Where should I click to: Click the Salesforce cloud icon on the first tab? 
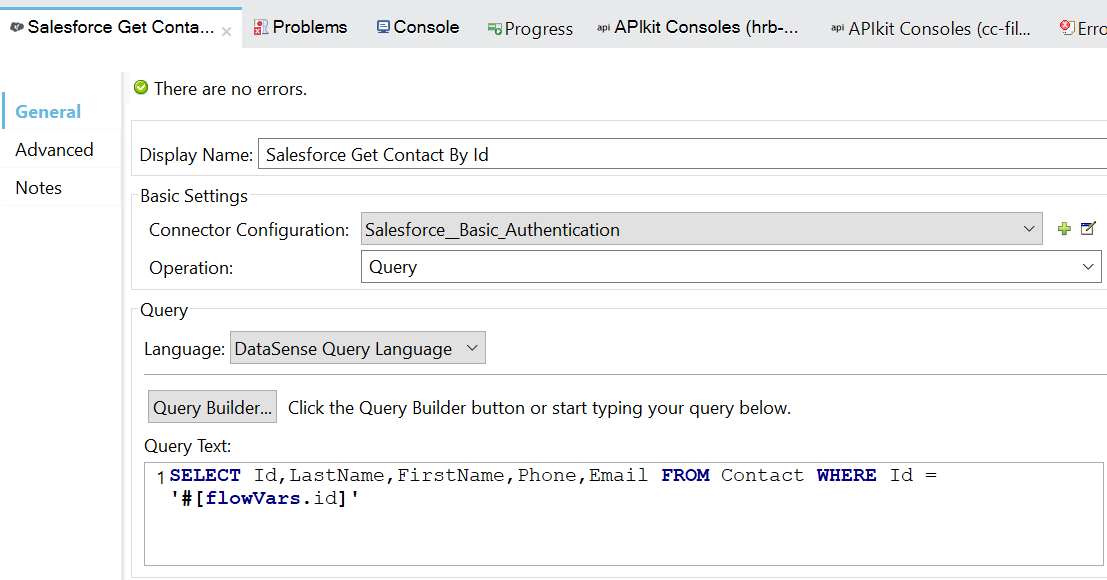[16, 27]
